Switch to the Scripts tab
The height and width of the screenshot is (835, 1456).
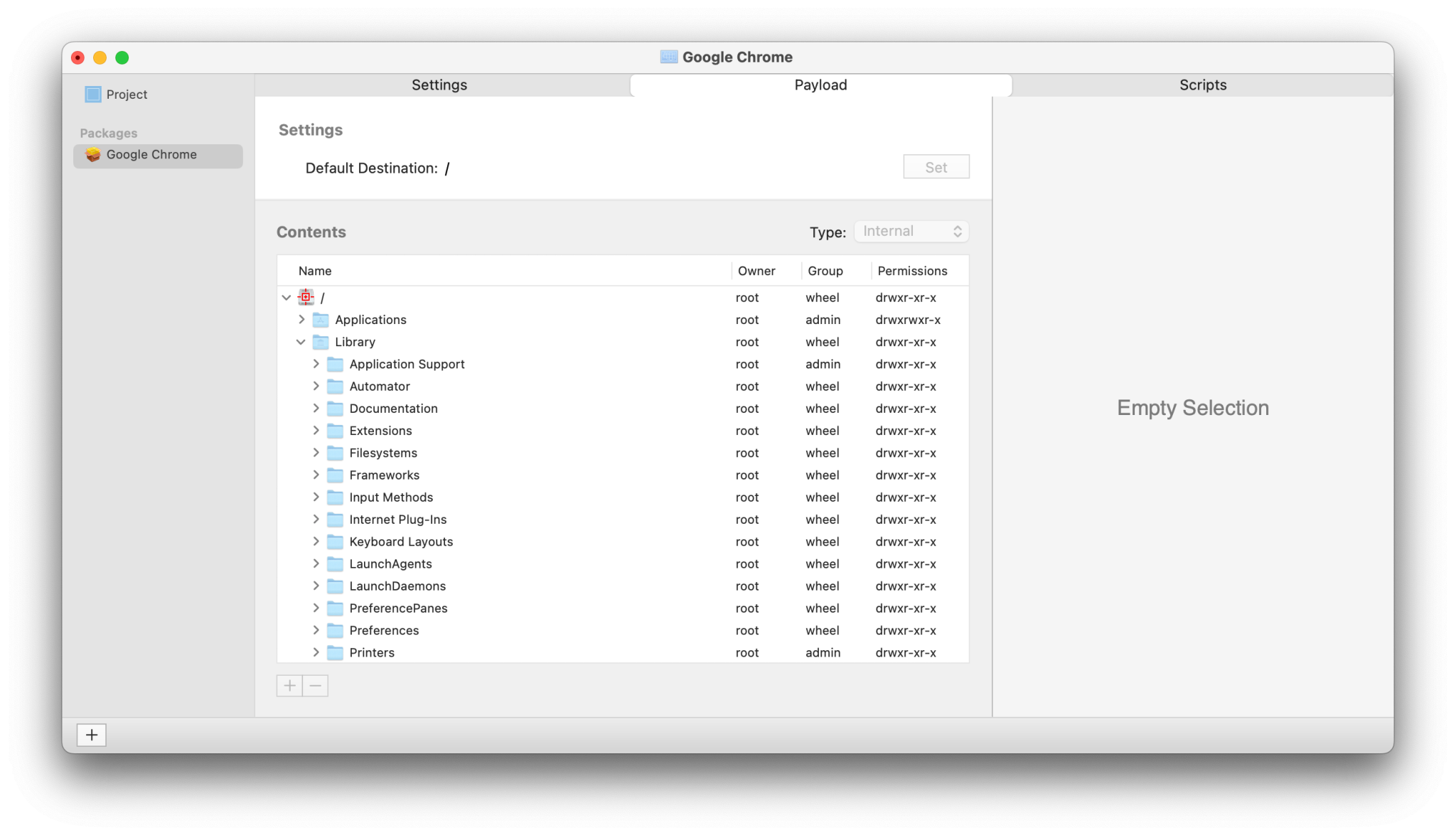pos(1202,85)
